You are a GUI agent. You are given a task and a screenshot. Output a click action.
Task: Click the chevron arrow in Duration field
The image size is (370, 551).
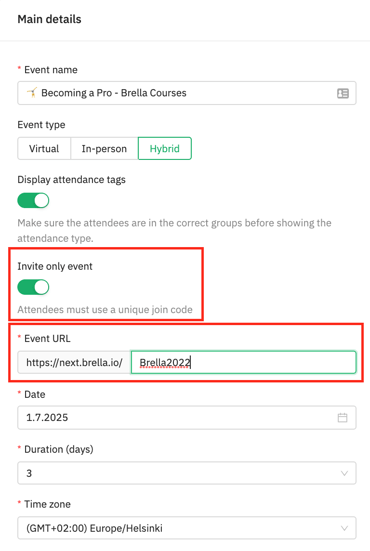click(344, 473)
